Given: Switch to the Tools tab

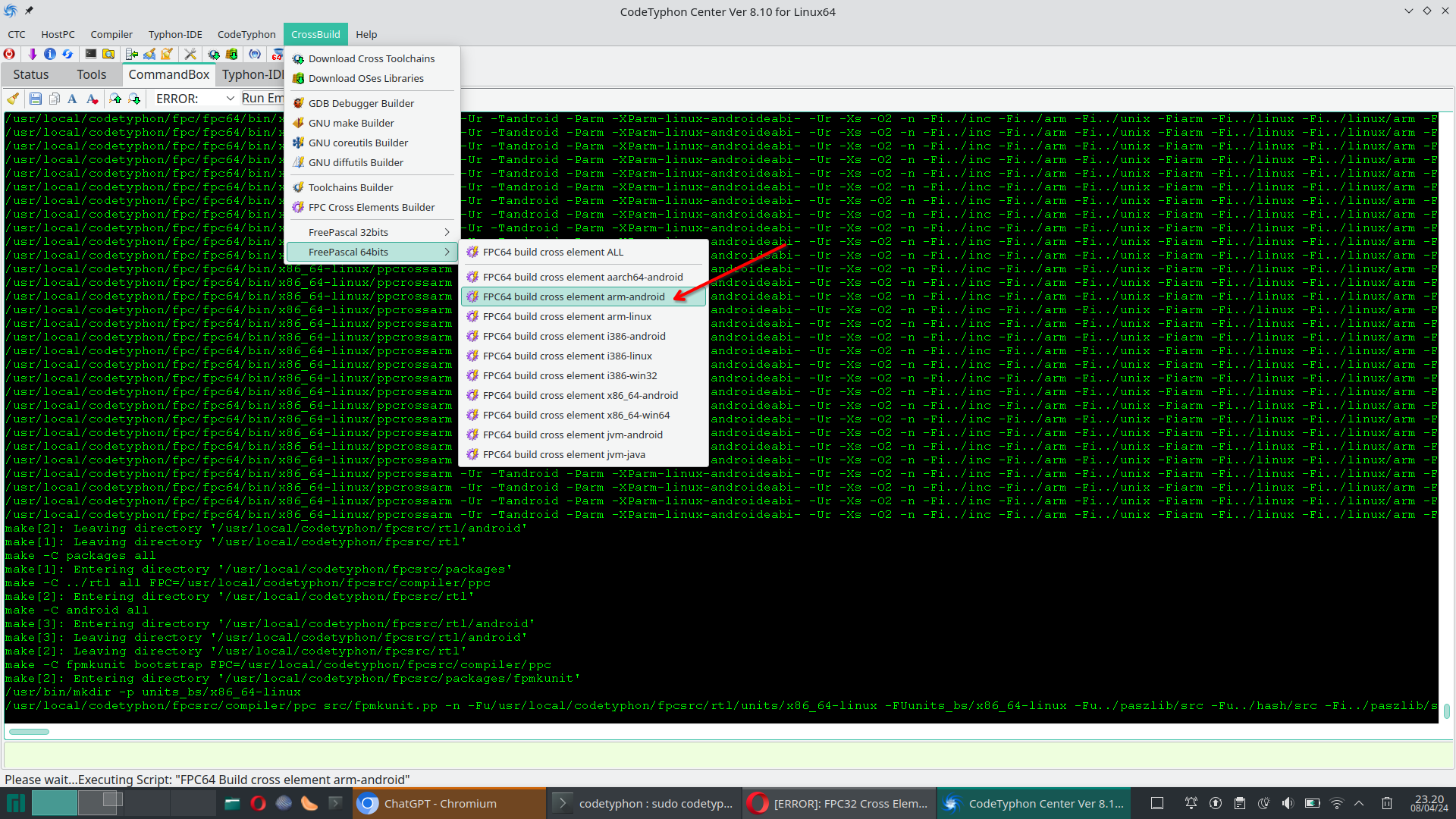Looking at the screenshot, I should tap(92, 74).
